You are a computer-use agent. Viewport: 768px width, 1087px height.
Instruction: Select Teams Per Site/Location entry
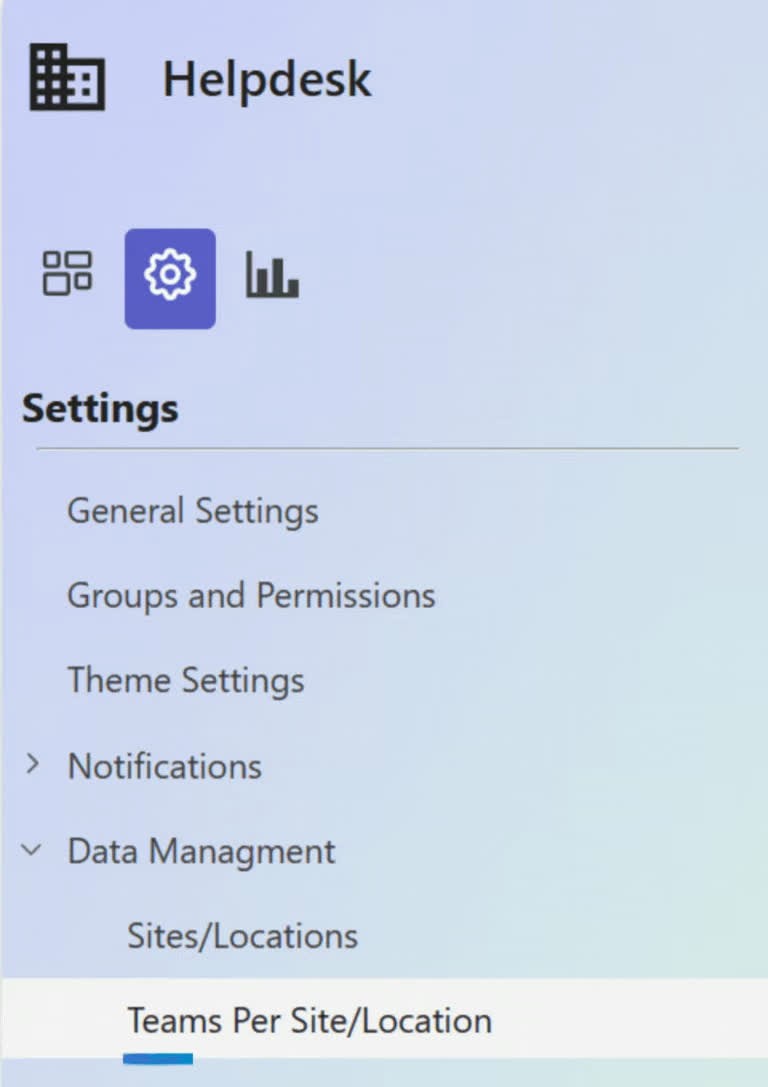[310, 1021]
